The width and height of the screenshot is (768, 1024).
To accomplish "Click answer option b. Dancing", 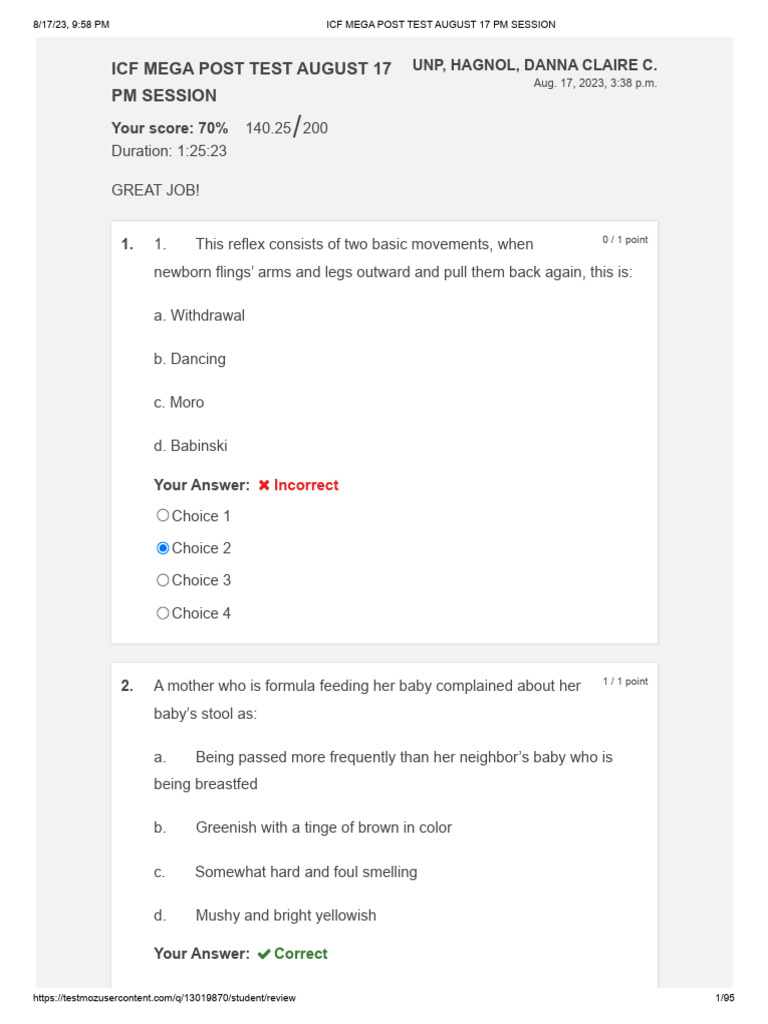I will point(190,359).
